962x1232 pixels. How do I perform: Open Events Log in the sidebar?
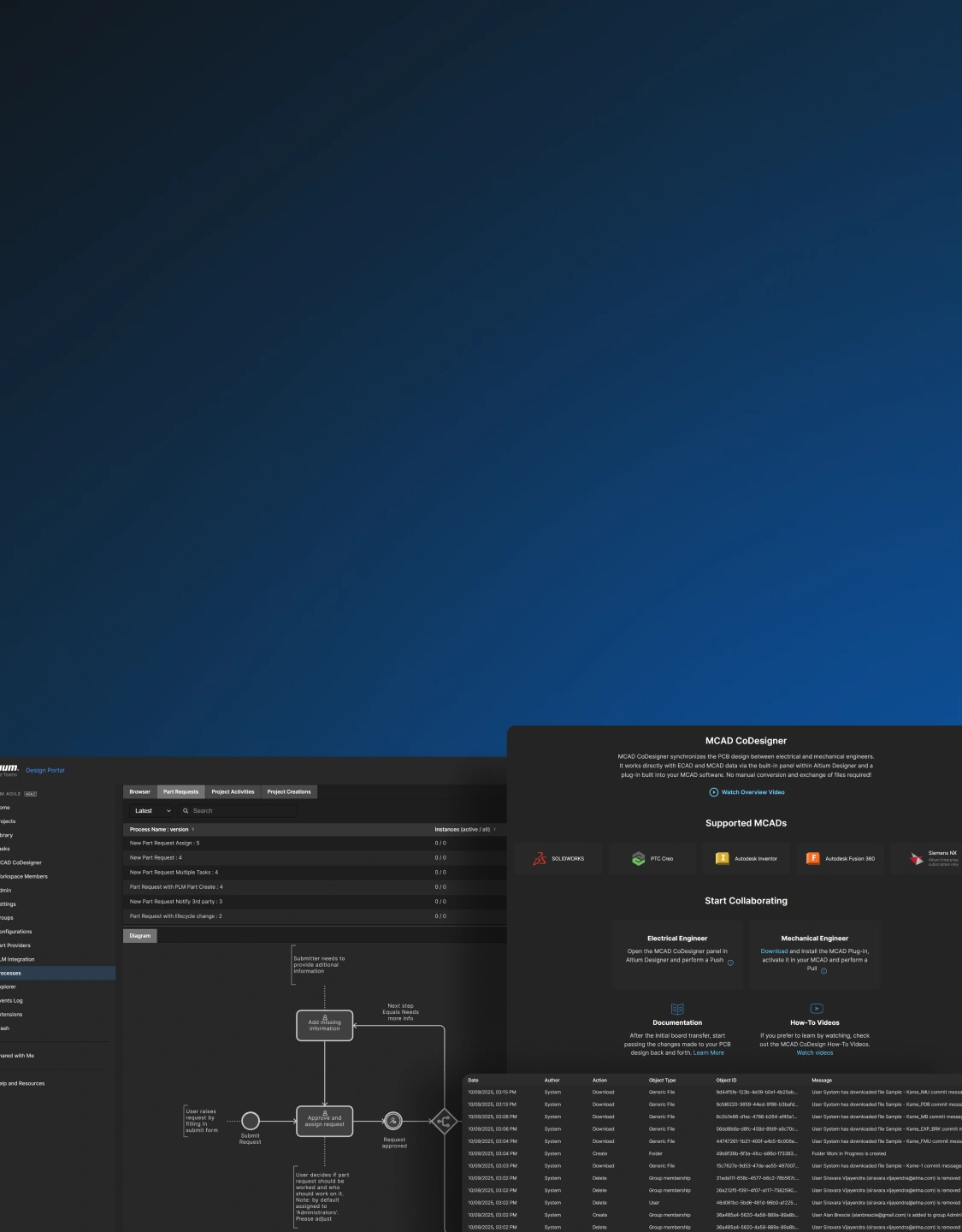tap(12, 1000)
